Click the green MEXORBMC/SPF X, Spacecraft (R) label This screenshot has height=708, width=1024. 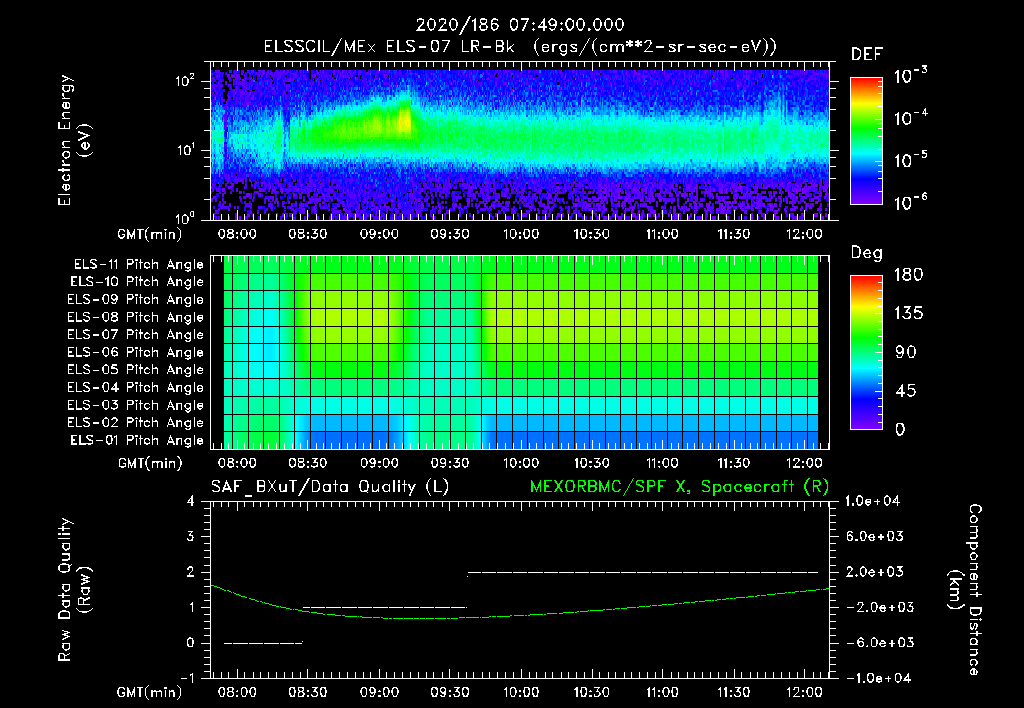[679, 487]
